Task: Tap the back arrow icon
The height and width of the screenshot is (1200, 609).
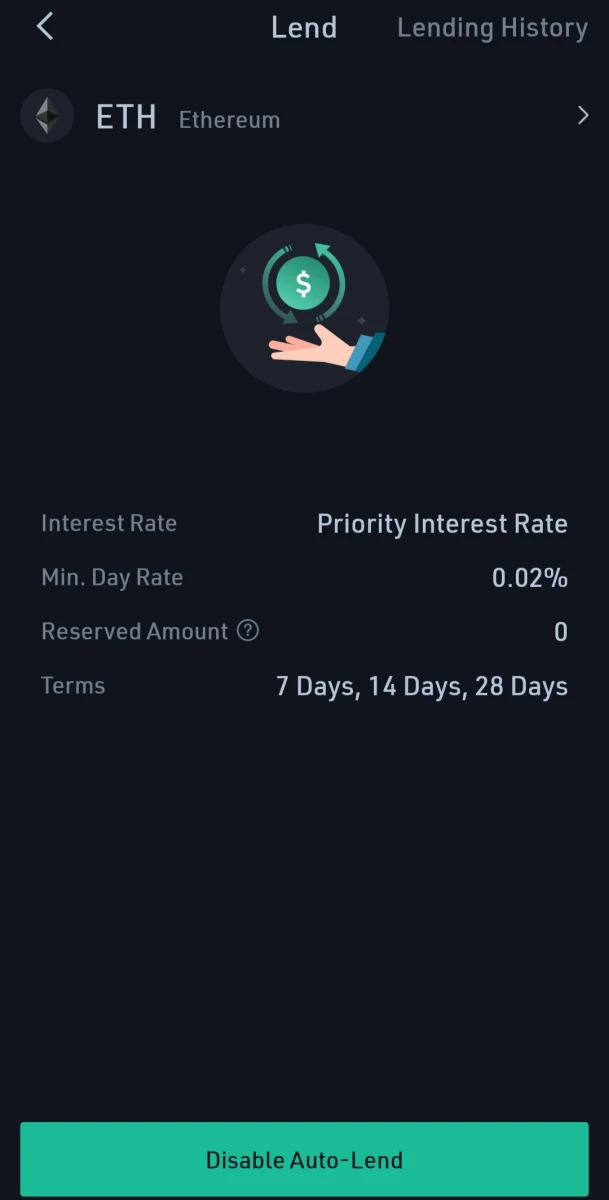Action: point(45,27)
